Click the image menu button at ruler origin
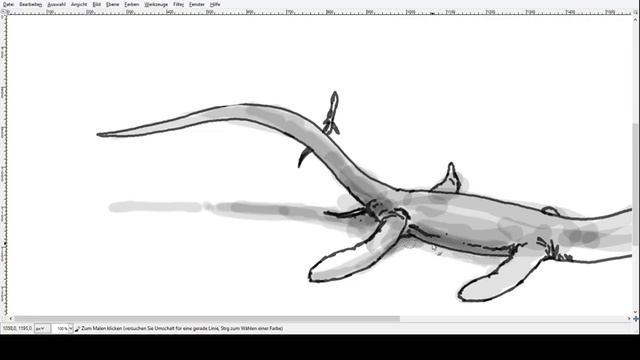Image resolution: width=640 pixels, height=360 pixels. point(4,12)
